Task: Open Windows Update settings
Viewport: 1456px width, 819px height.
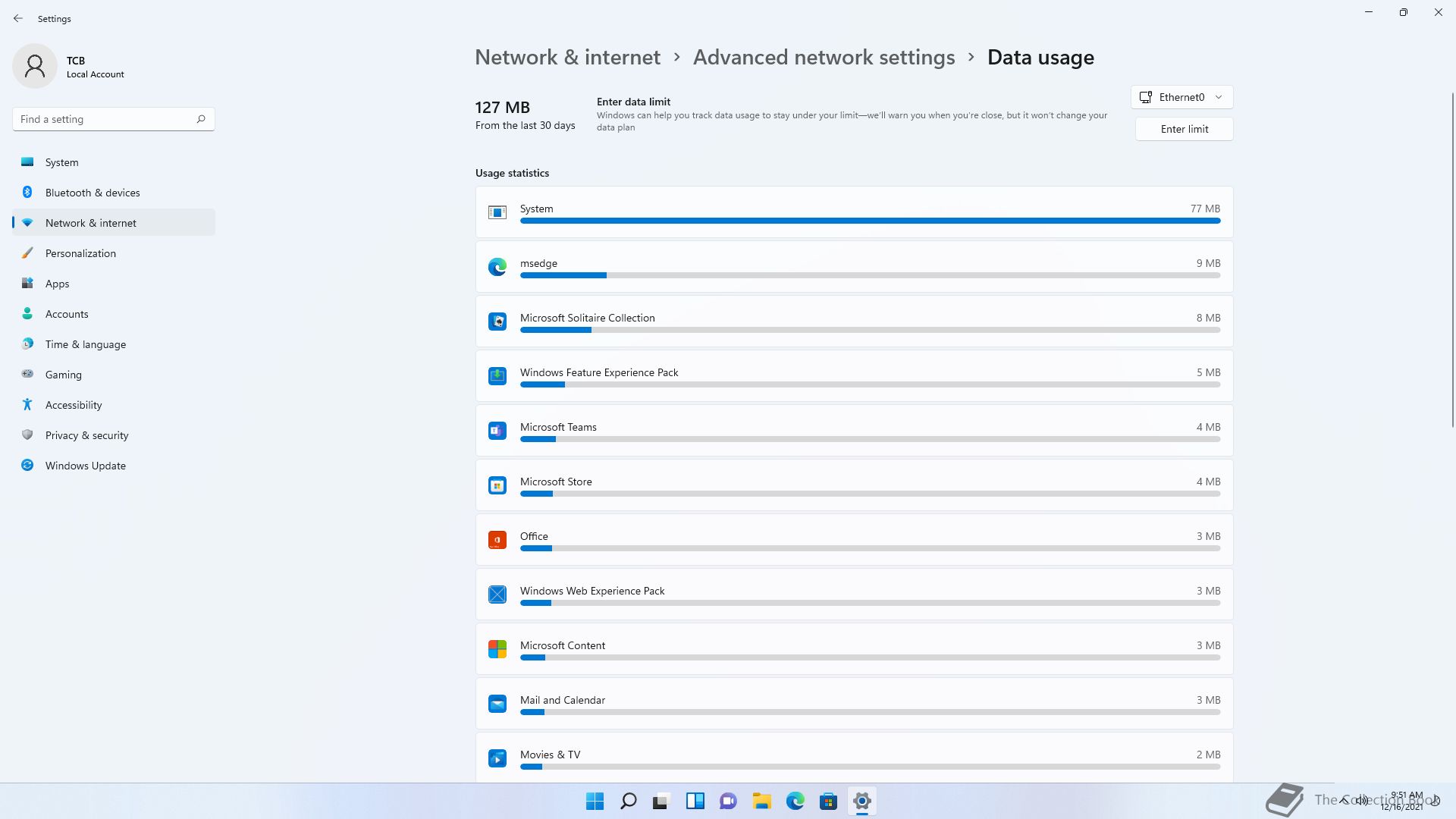Action: (114, 465)
